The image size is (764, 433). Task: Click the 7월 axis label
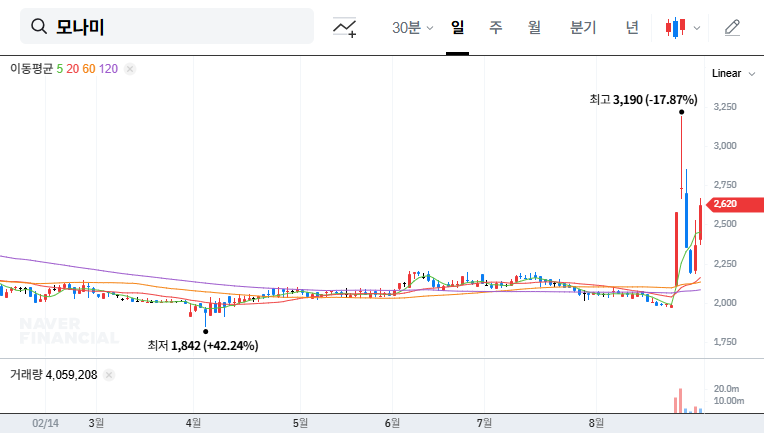click(x=484, y=423)
